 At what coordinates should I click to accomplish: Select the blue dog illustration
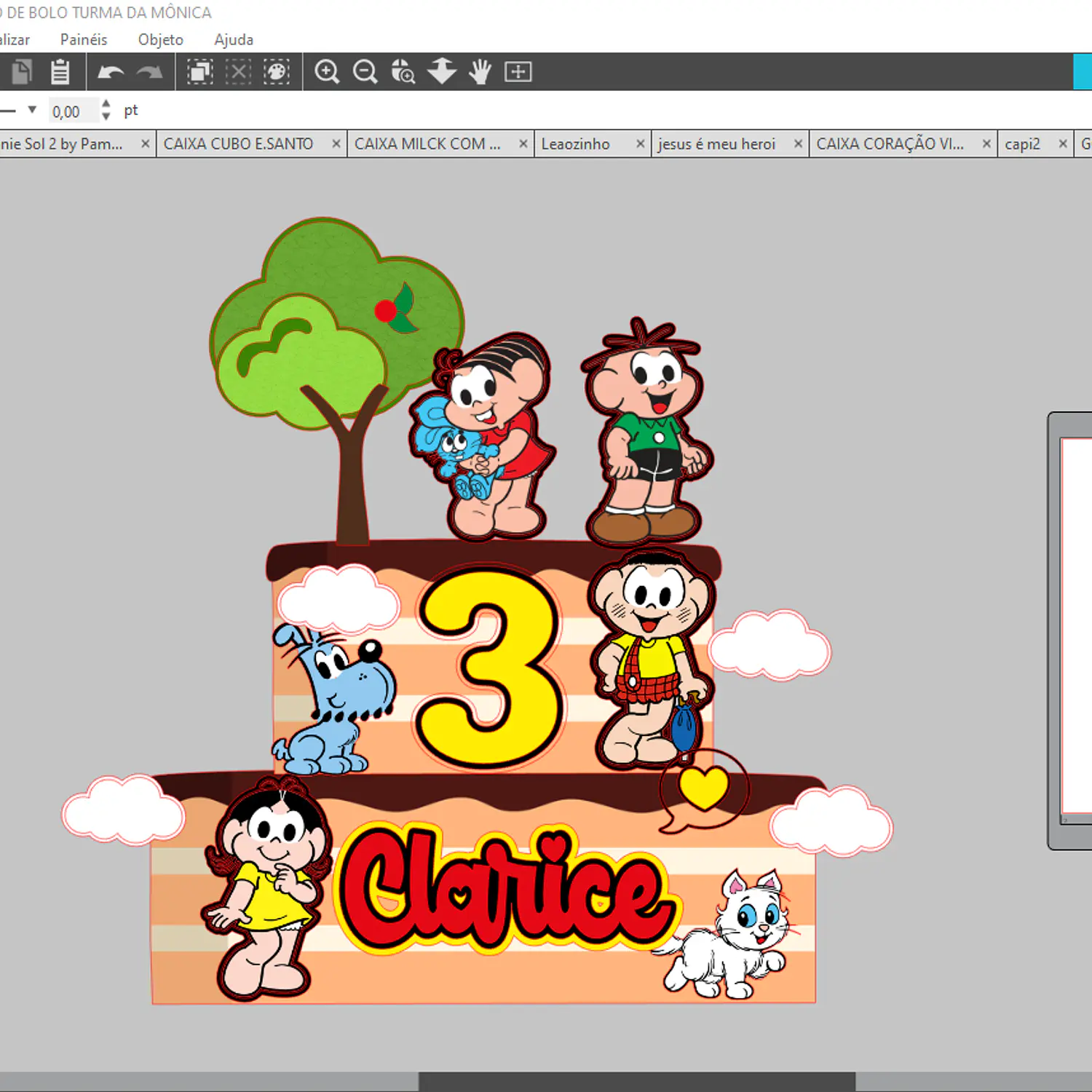click(334, 698)
